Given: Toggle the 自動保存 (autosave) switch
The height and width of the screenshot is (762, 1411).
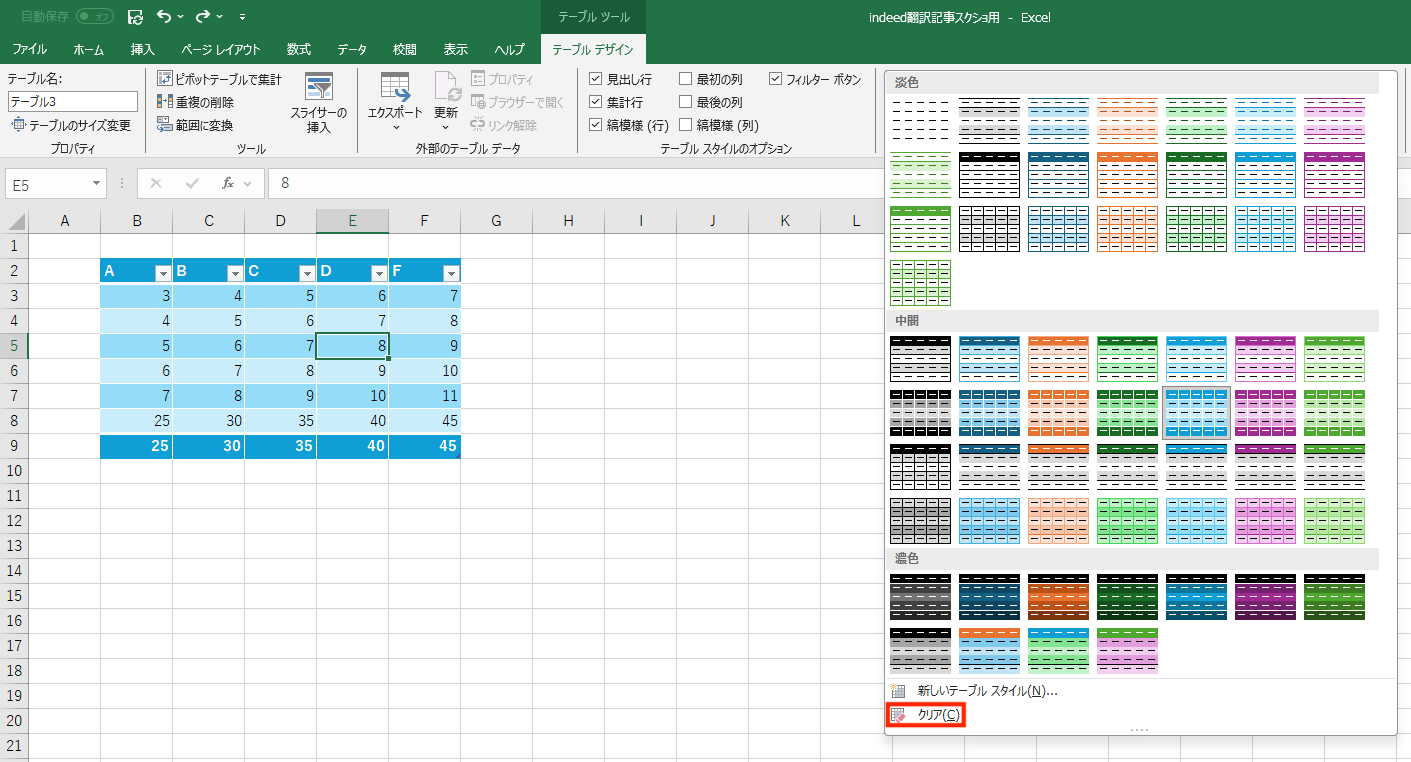Looking at the screenshot, I should (x=95, y=17).
